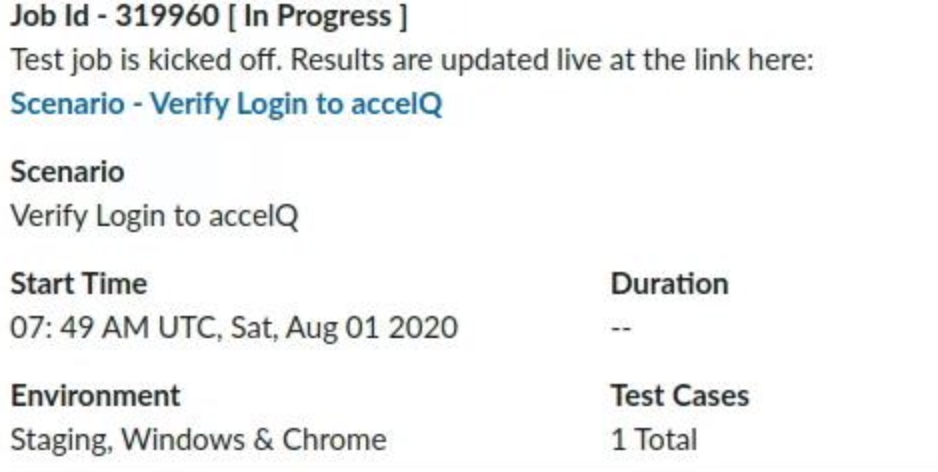Open the Scenario - Verify Login to accelQ link
This screenshot has width=938, height=472.
coord(226,105)
